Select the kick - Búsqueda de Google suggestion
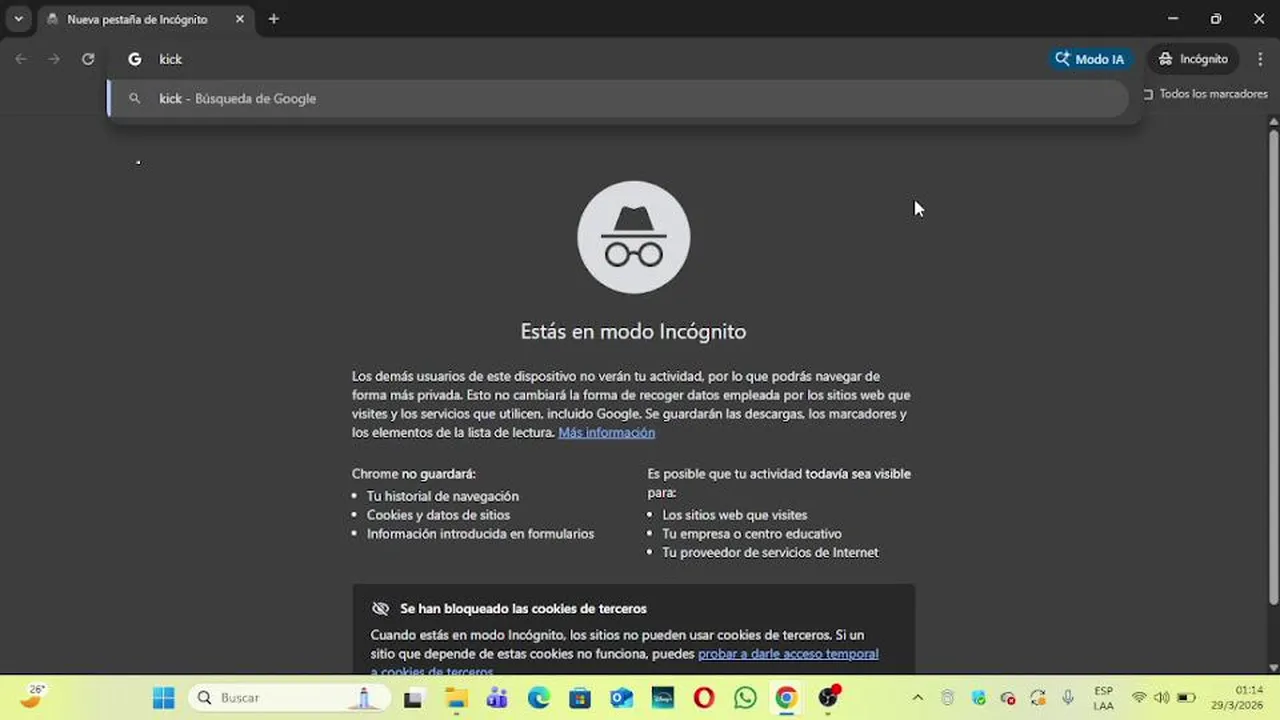 (618, 98)
